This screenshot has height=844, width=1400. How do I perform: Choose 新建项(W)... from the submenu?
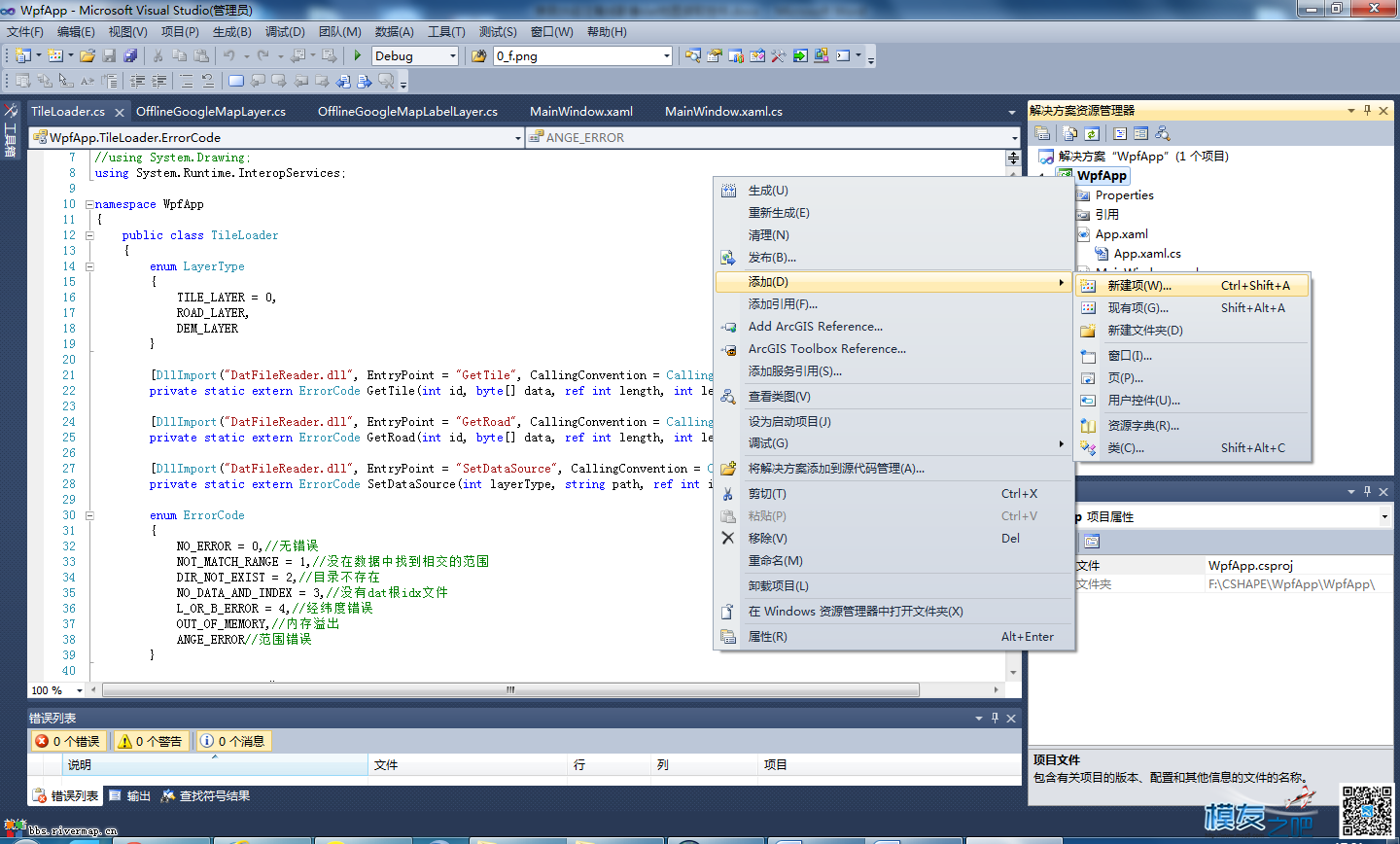(1192, 286)
